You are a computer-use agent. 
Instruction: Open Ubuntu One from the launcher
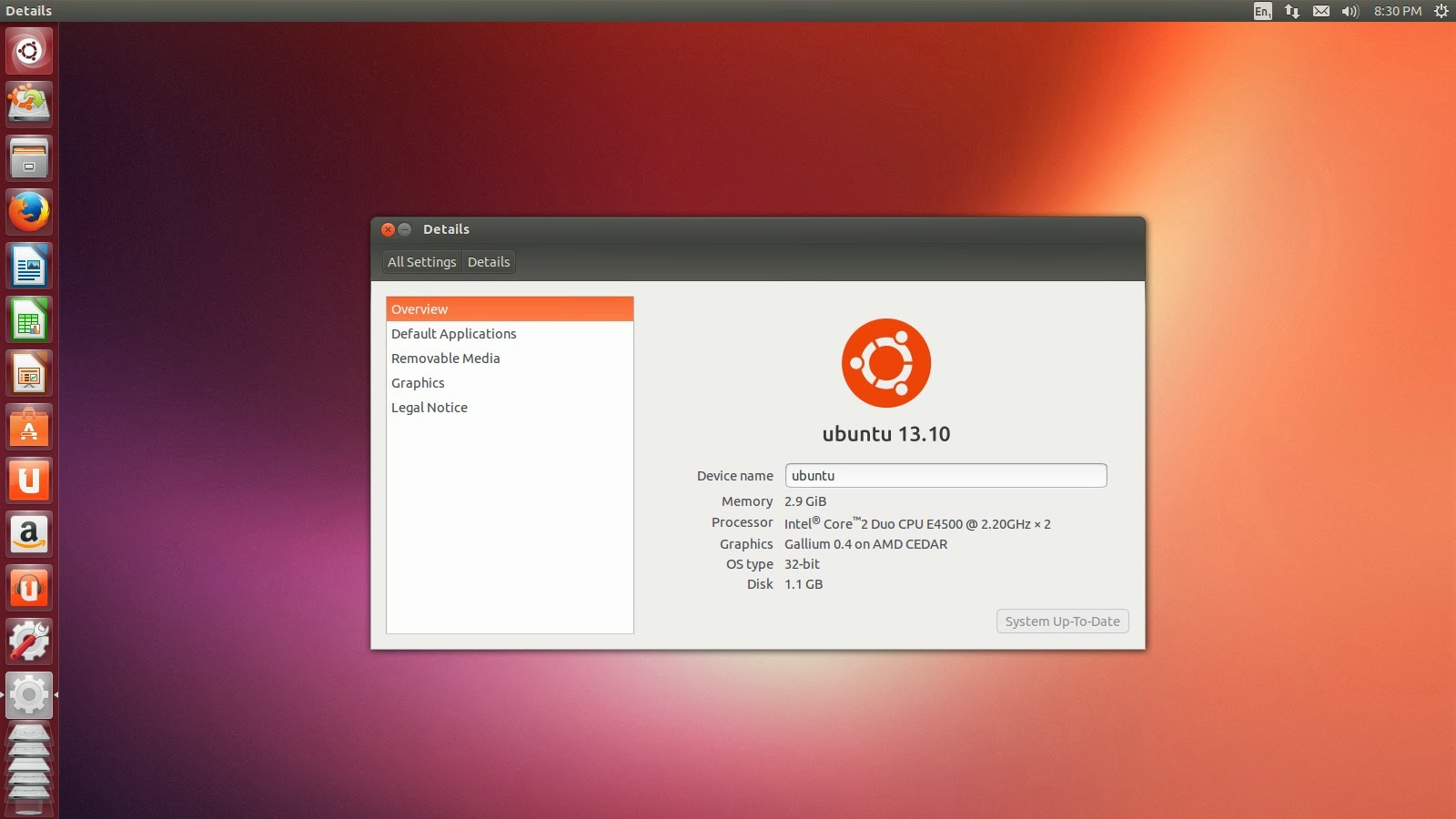pyautogui.click(x=29, y=480)
